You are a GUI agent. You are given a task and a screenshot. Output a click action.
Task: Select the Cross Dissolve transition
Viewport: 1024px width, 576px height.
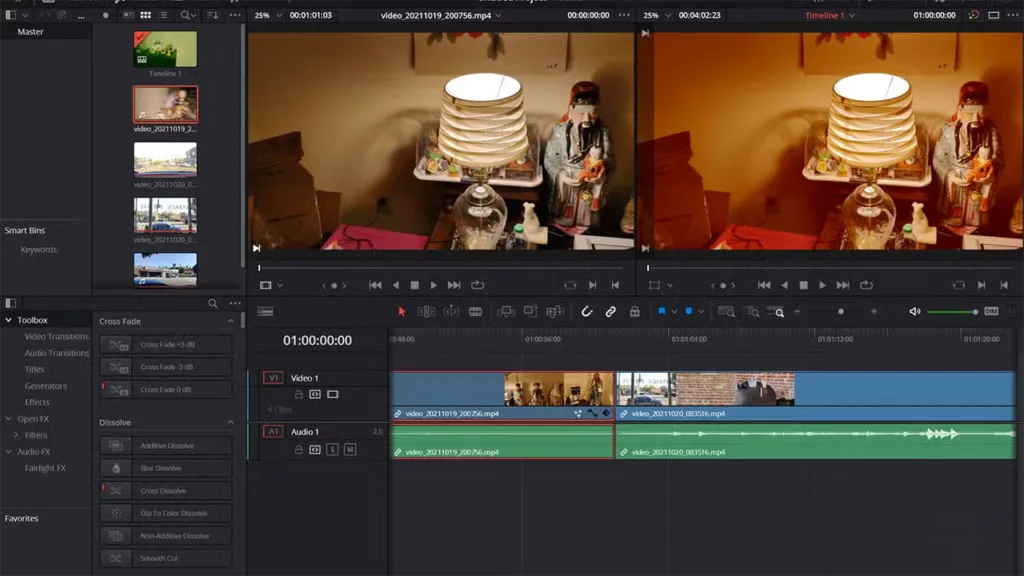[x=166, y=490]
